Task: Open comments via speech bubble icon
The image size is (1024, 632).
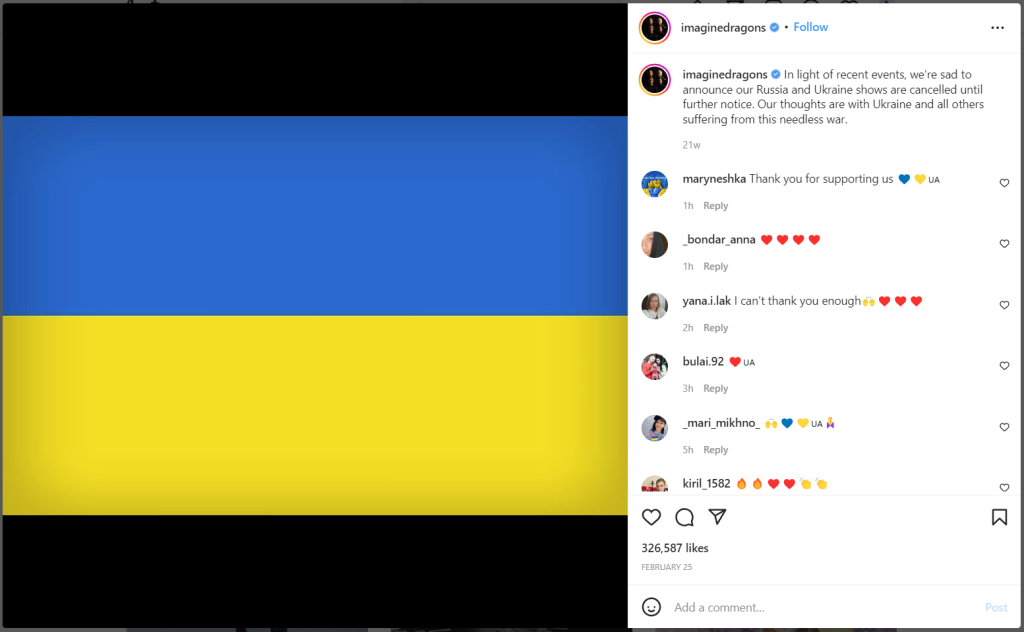Action: tap(684, 517)
